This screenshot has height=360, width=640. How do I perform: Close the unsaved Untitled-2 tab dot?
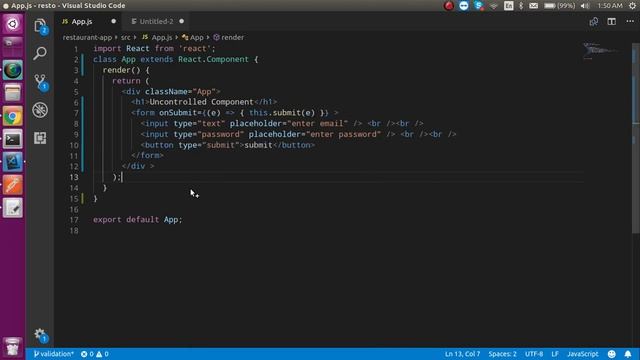[182, 21]
